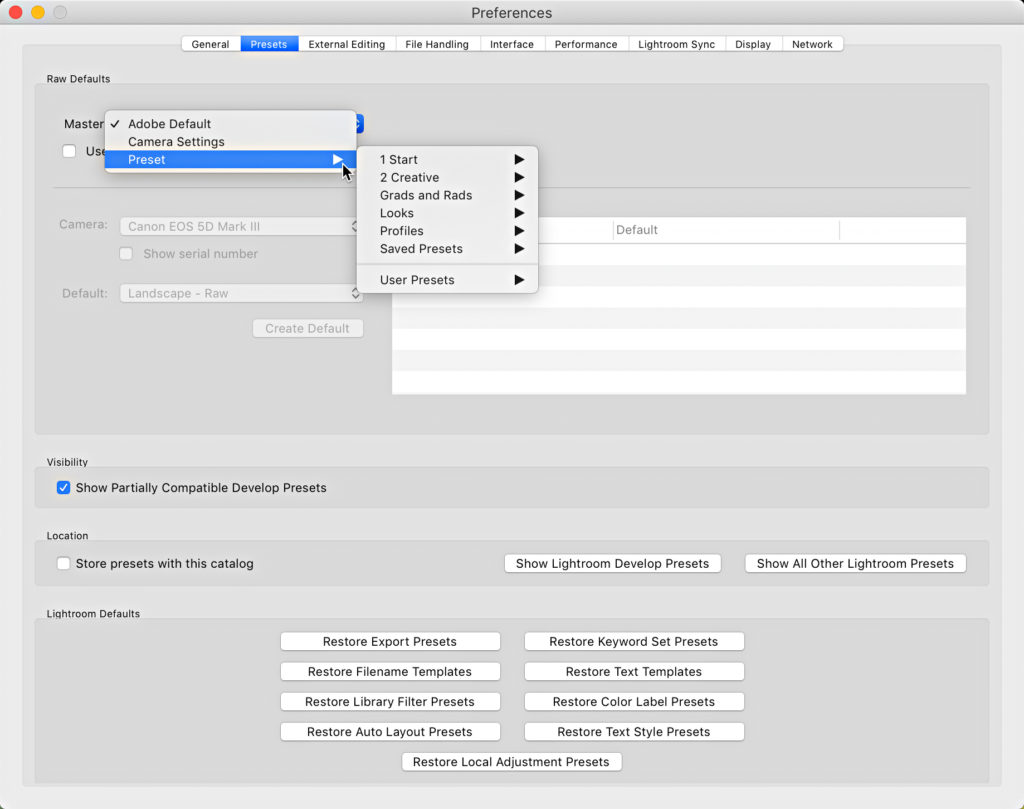Expand the Profiles preset submenu
This screenshot has height=809, width=1024.
[447, 231]
